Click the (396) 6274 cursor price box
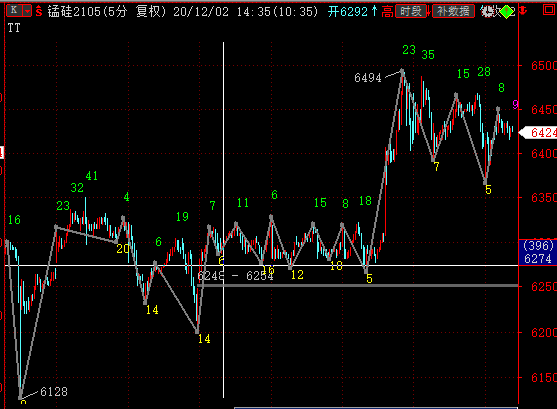The height and width of the screenshot is (409, 557). (x=538, y=252)
